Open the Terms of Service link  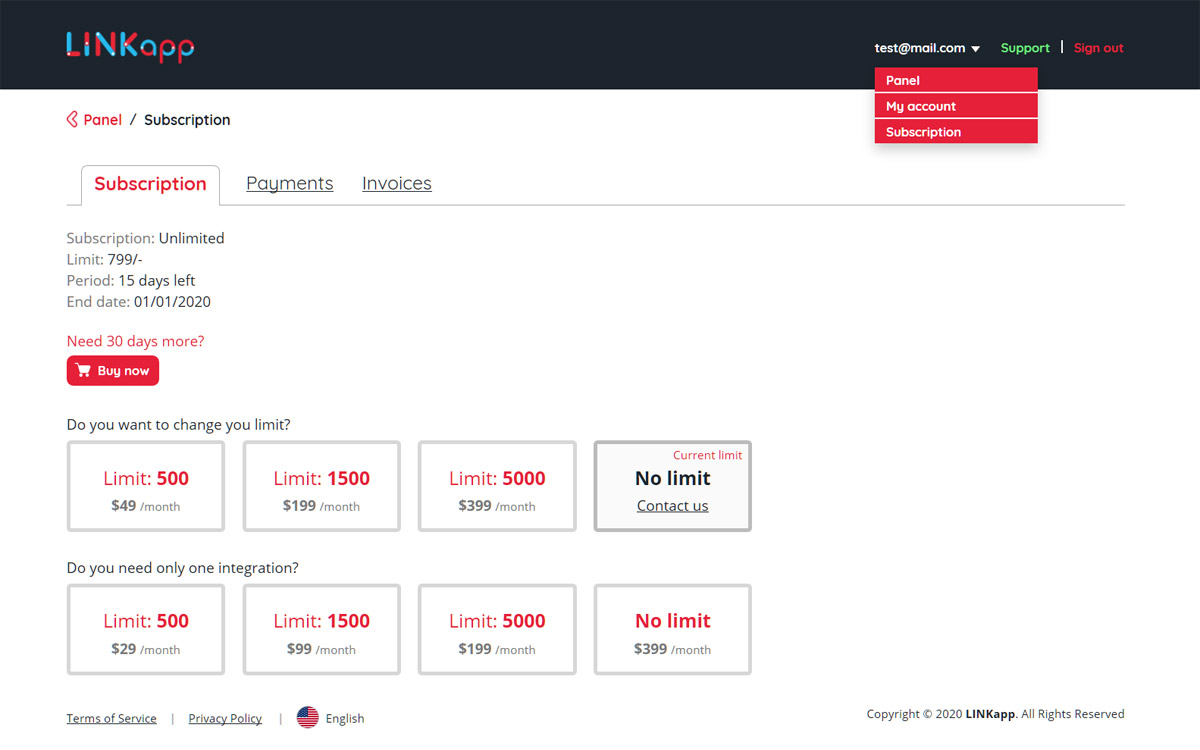click(111, 718)
